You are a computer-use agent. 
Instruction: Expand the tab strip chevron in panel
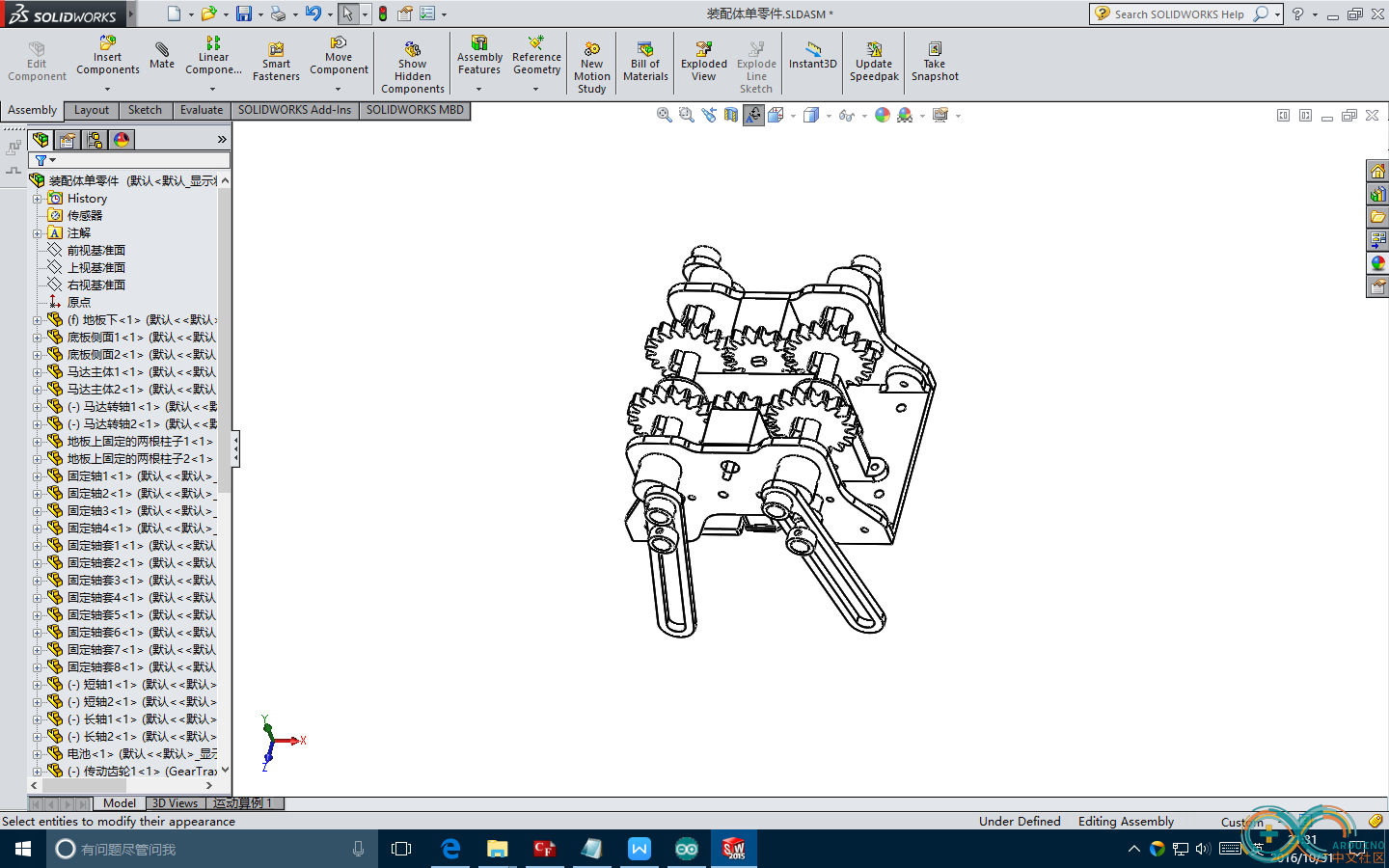[x=222, y=140]
